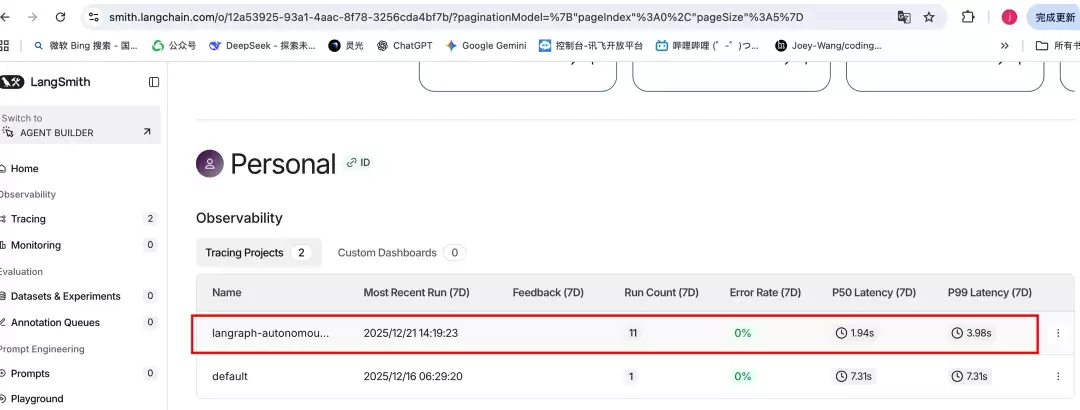Open the langgraph-autonomou... project
1080x410 pixels.
(x=271, y=333)
